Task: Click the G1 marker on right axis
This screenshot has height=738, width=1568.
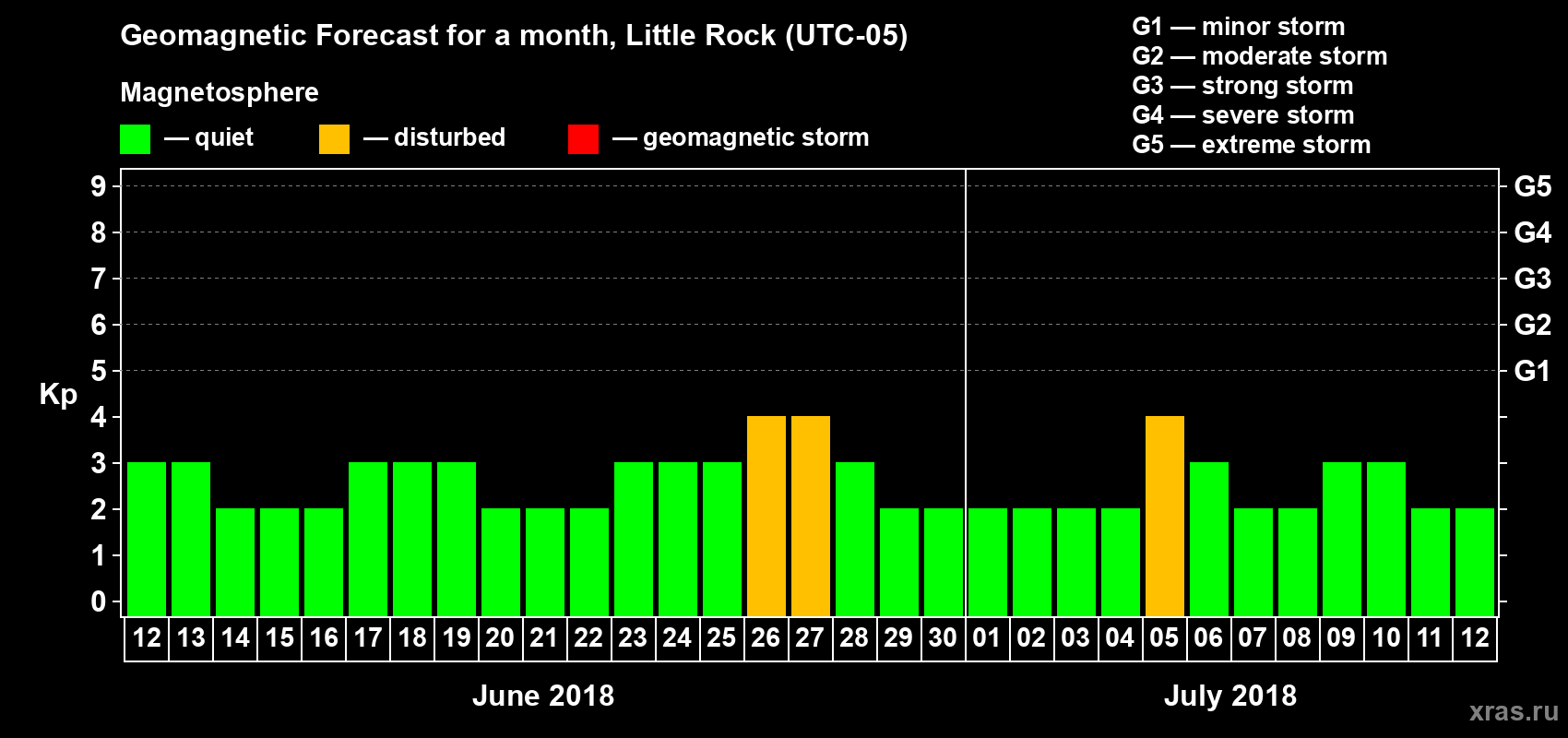Action: pyautogui.click(x=1533, y=371)
